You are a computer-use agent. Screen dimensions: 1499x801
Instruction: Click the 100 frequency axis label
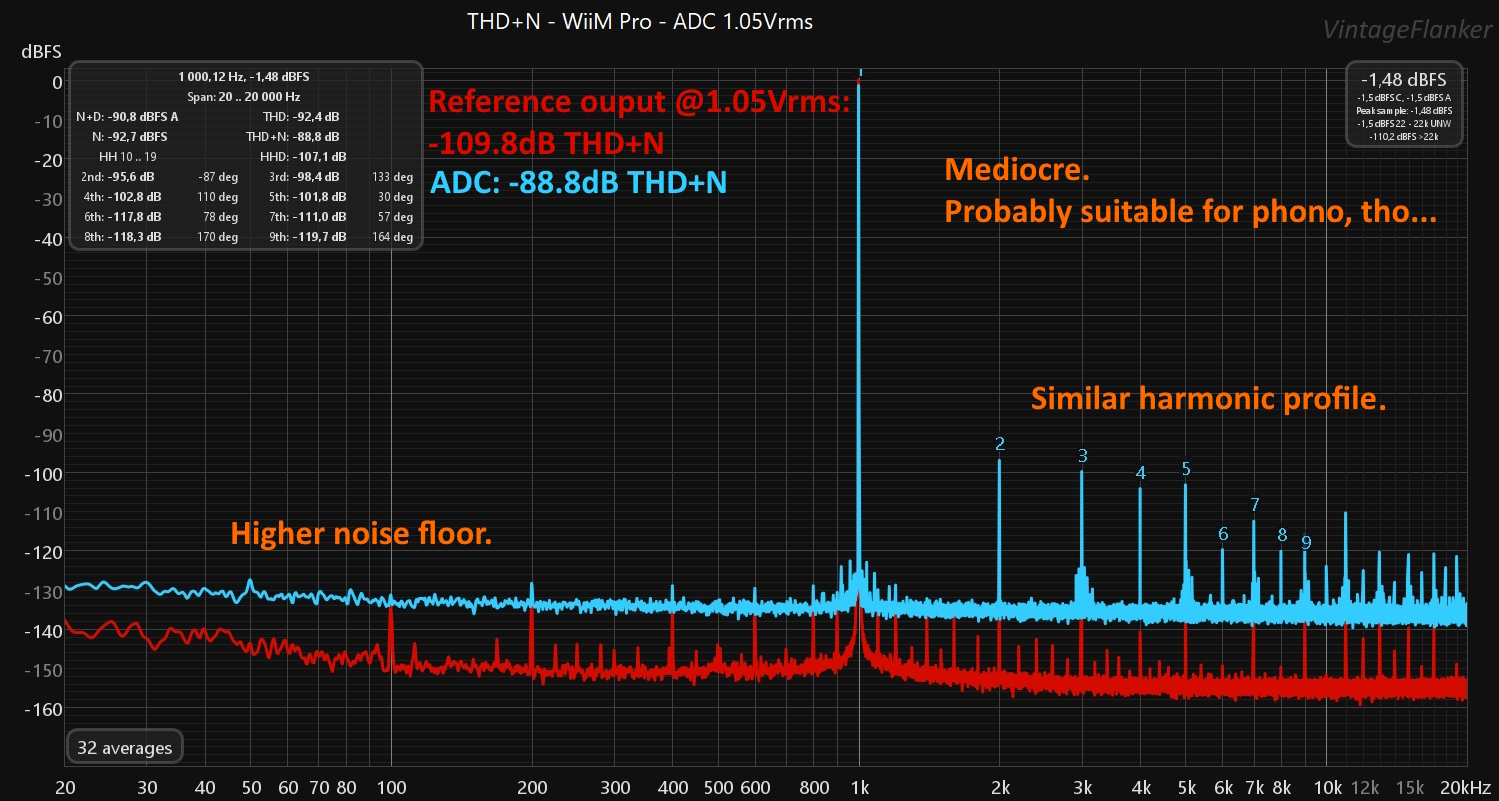tap(390, 786)
